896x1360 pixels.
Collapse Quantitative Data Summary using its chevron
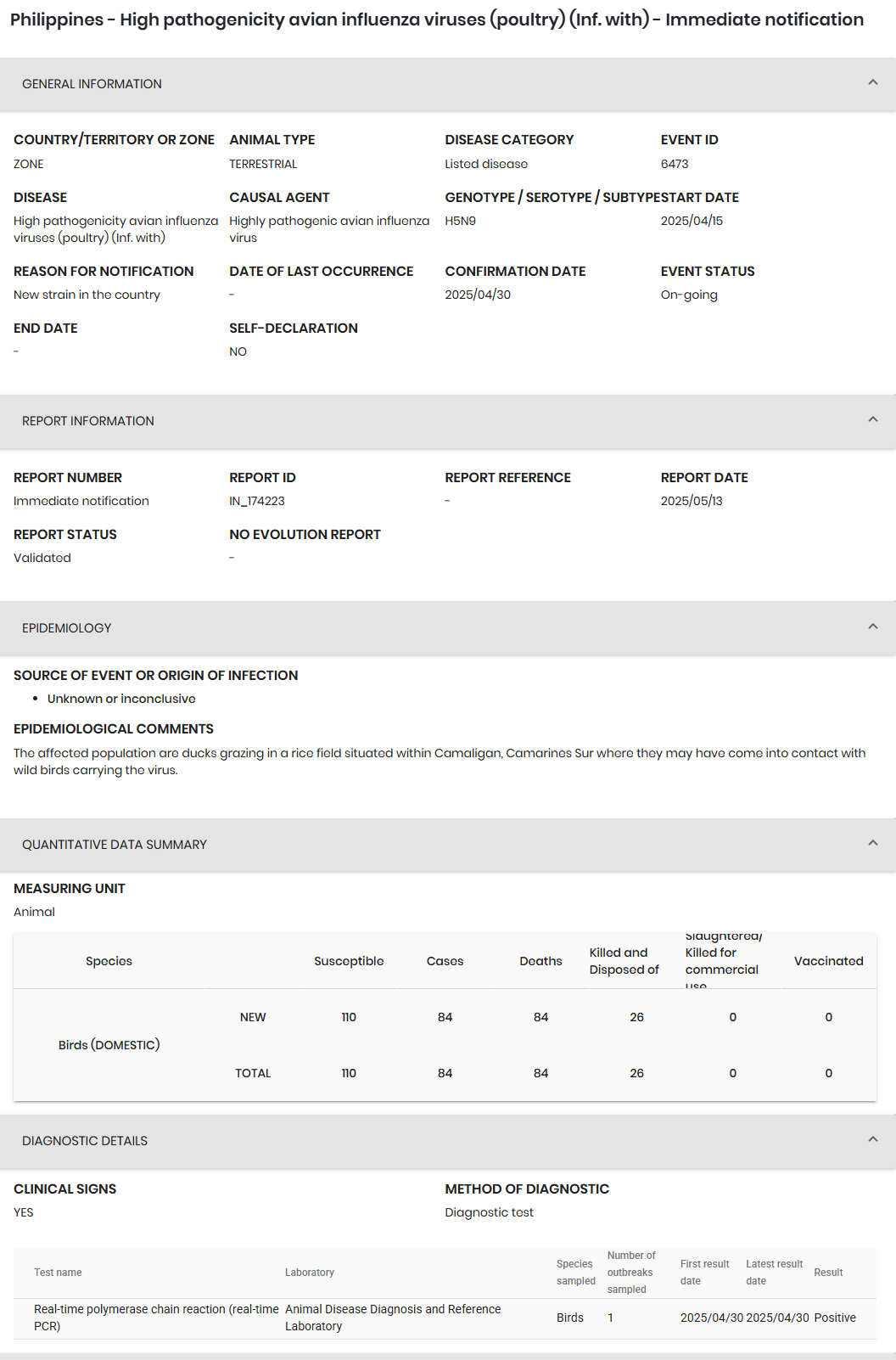point(872,843)
